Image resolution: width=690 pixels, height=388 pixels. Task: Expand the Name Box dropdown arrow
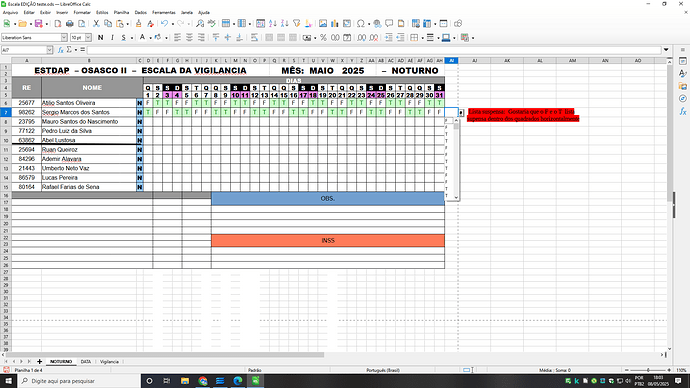(49, 50)
